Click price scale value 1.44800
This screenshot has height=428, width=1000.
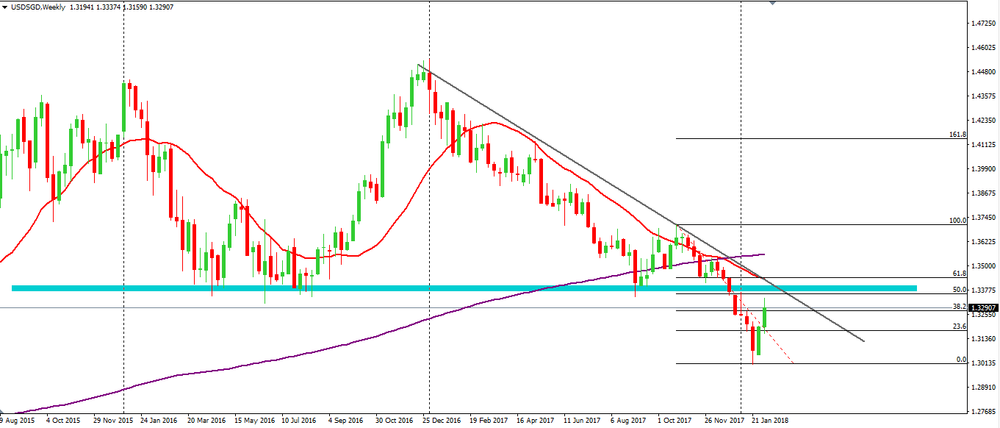point(984,71)
